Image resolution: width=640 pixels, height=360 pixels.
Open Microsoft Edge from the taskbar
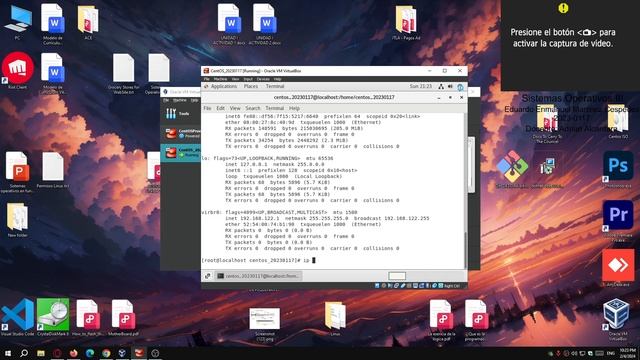[x=90, y=353]
